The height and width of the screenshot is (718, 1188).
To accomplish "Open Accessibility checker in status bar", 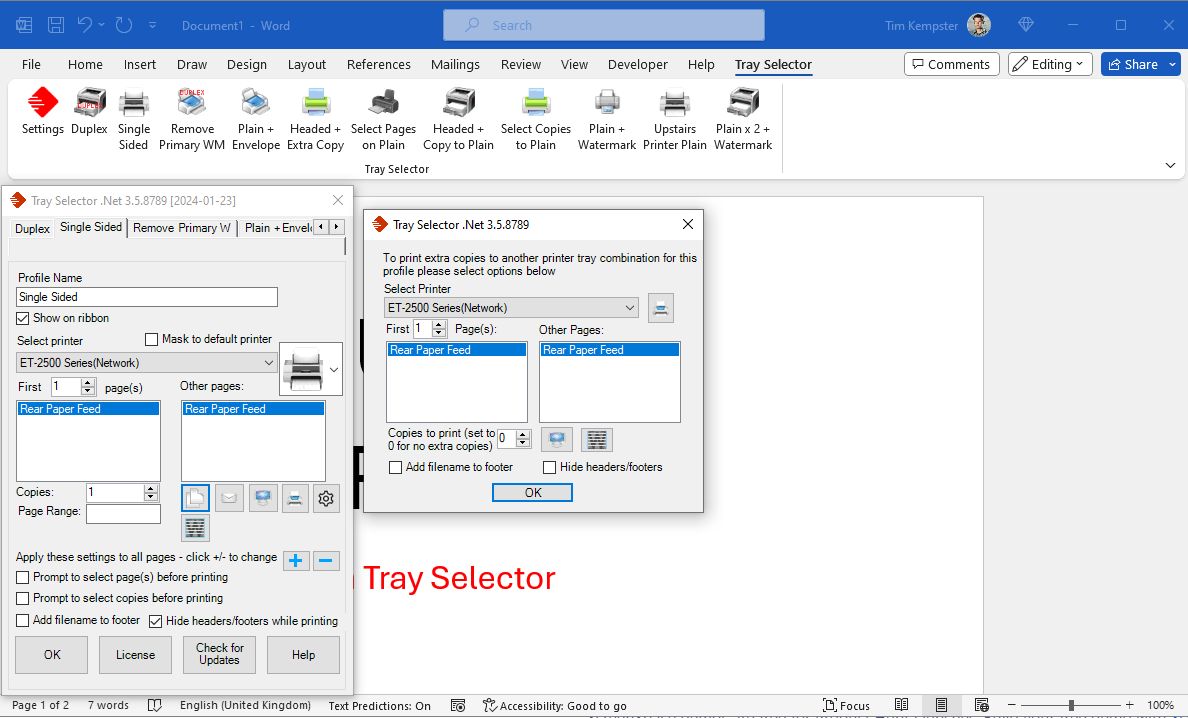I will coord(555,706).
